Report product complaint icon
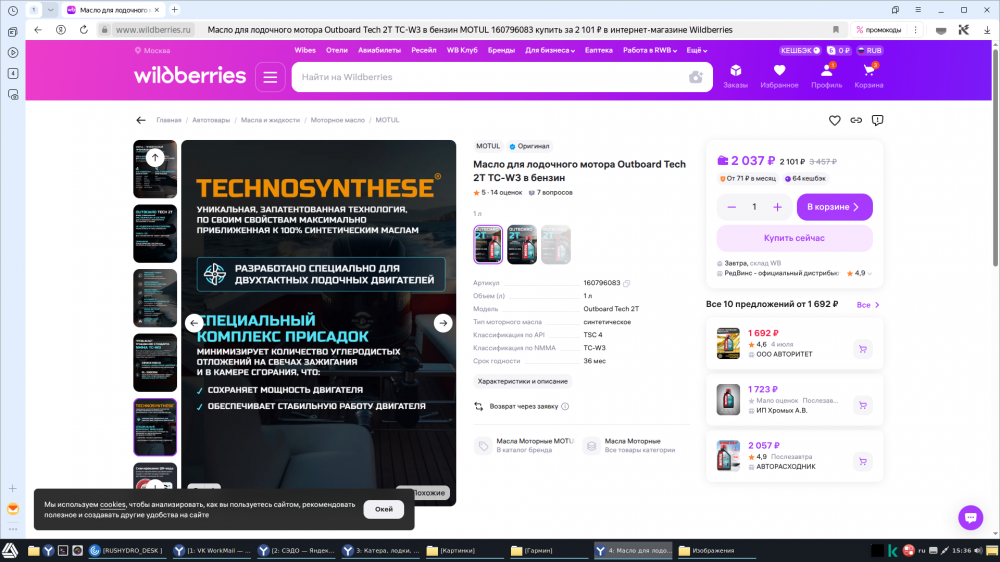This screenshot has width=1000, height=562. tap(878, 120)
